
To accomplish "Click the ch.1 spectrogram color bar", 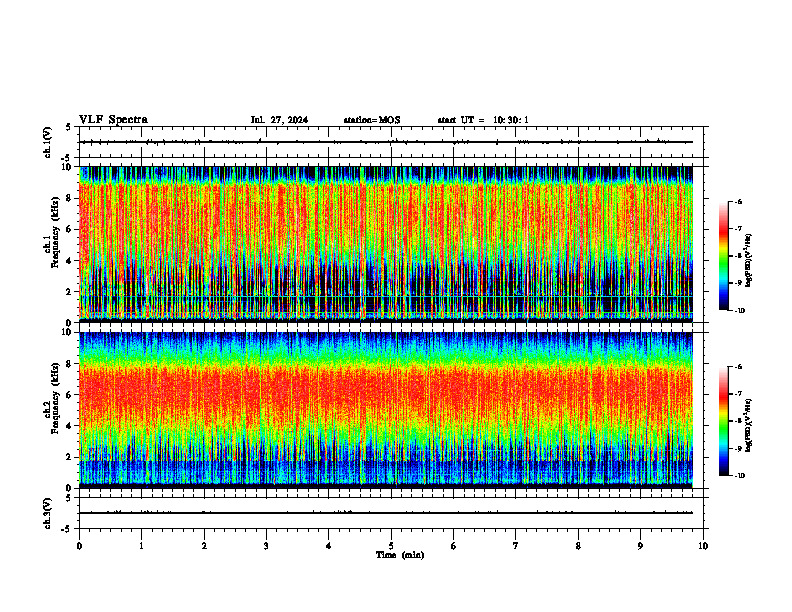I will (723, 255).
